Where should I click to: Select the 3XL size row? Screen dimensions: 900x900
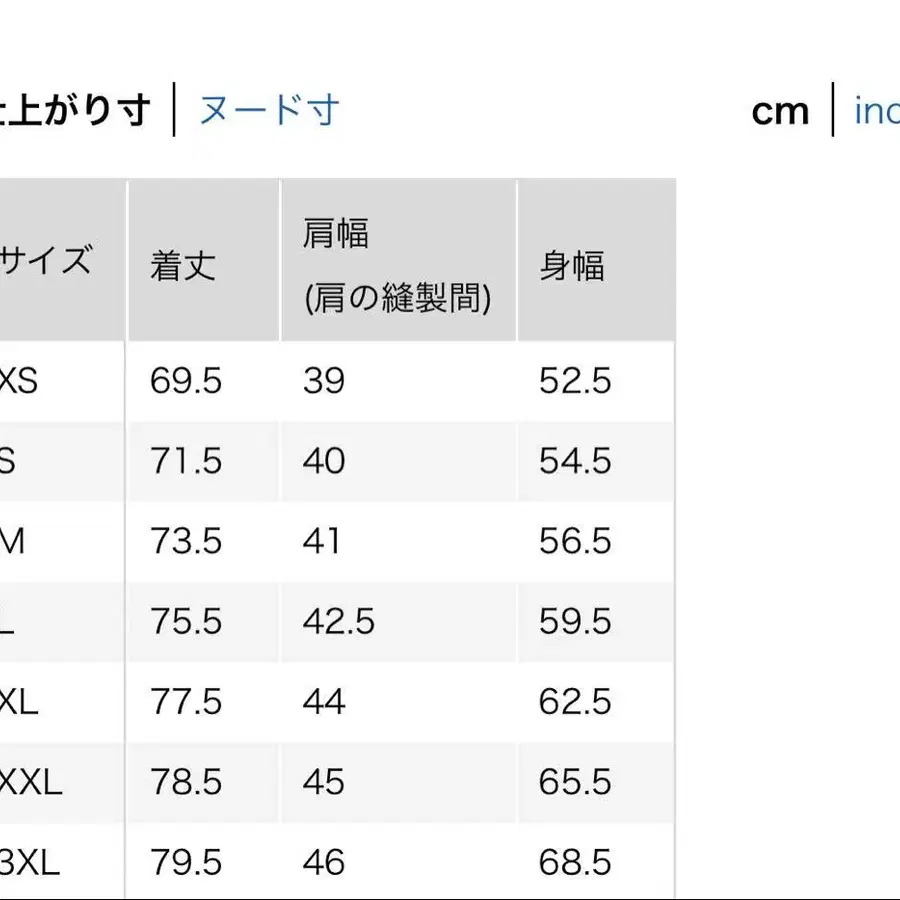point(28,861)
